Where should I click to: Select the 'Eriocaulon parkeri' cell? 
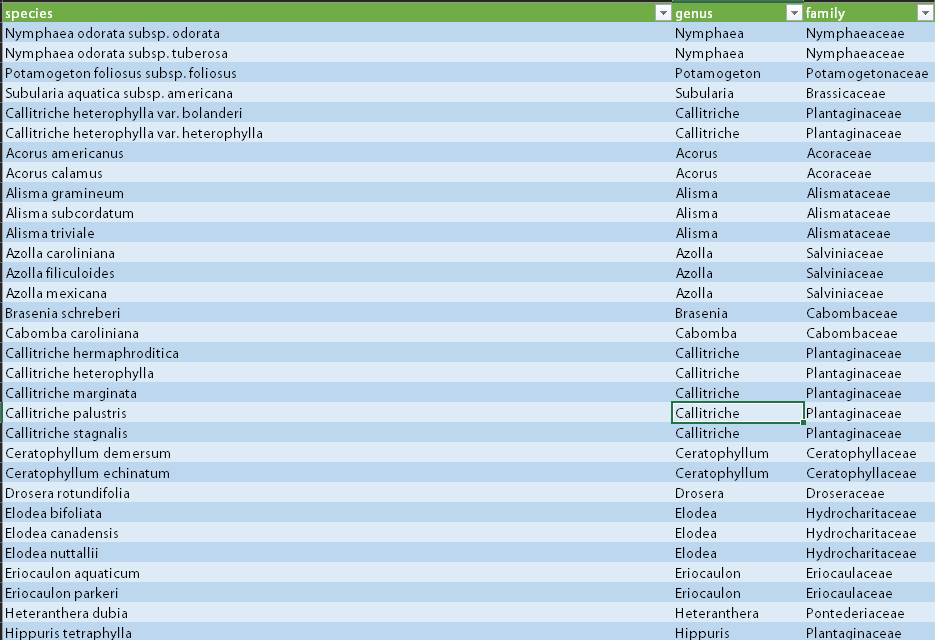pyautogui.click(x=338, y=593)
